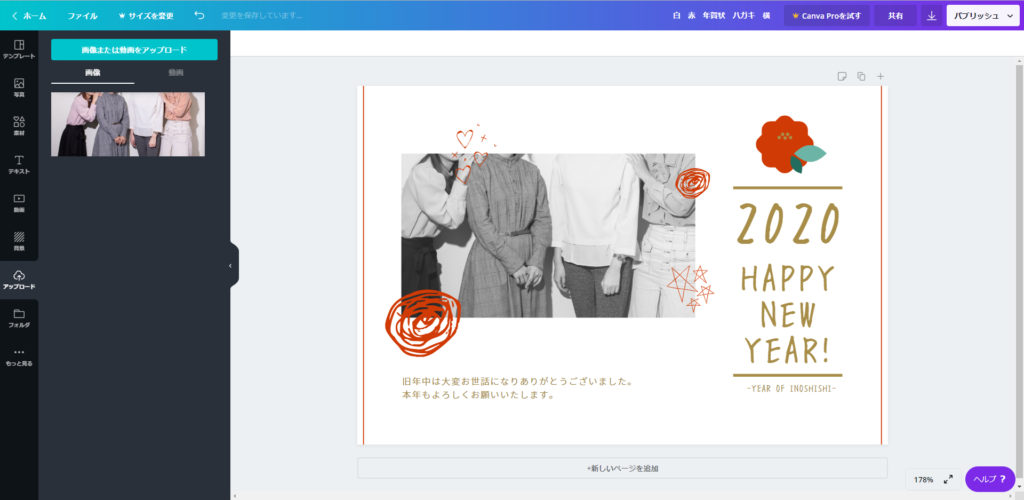The height and width of the screenshot is (500, 1024).
Task: Open the Templates (テンプレート) sidebar panel
Action: click(x=19, y=49)
